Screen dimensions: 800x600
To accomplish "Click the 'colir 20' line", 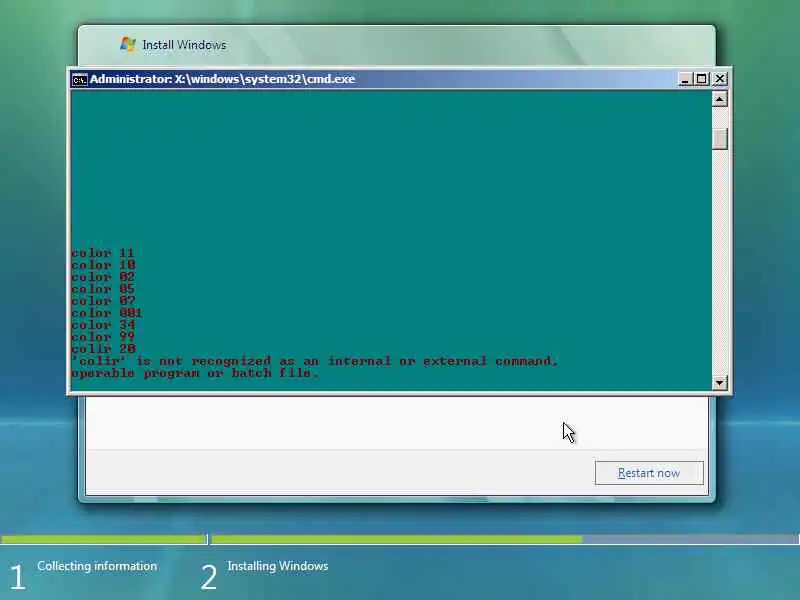I will 104,349.
